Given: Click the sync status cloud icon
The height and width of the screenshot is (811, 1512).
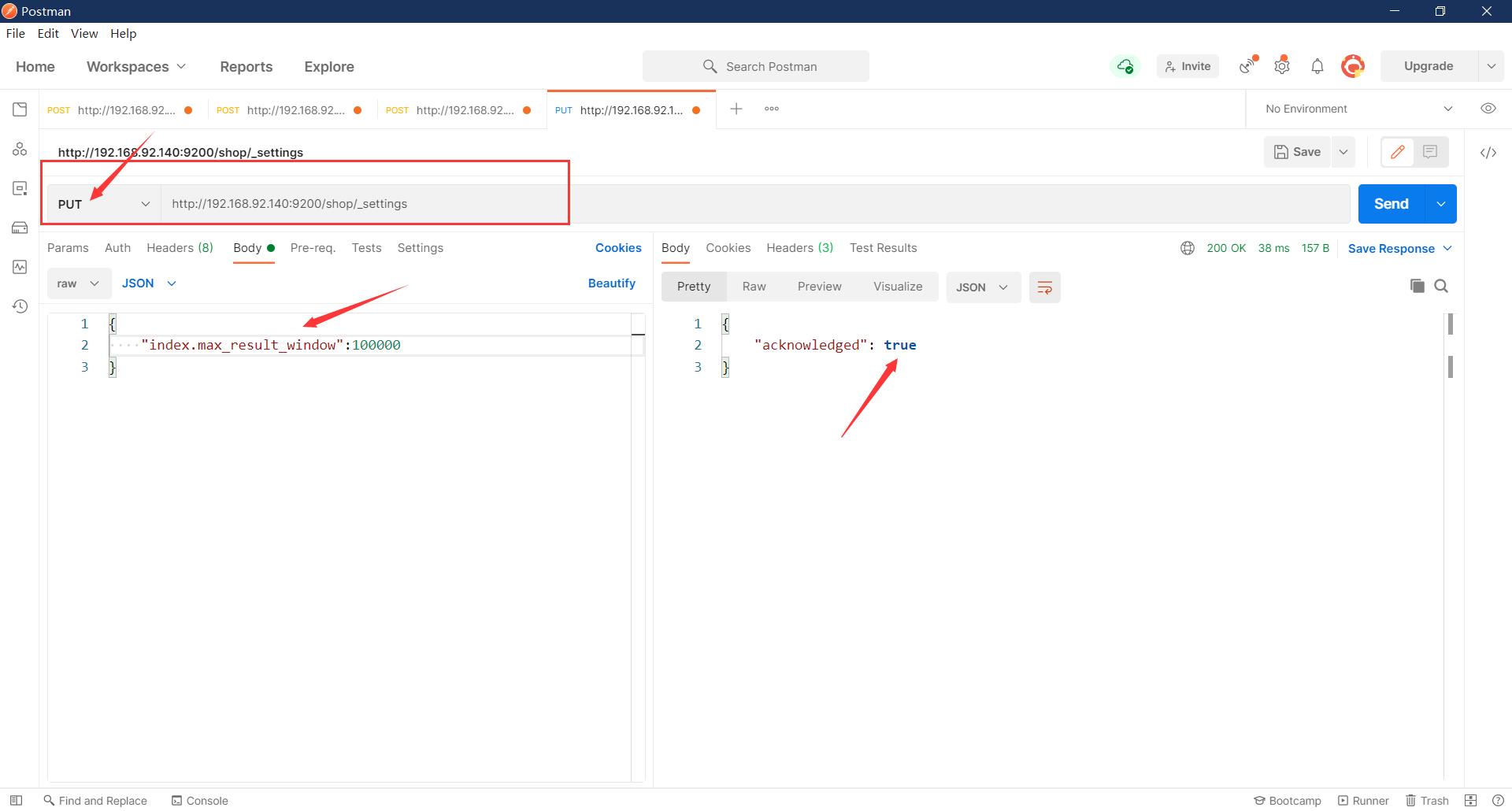Looking at the screenshot, I should point(1125,66).
